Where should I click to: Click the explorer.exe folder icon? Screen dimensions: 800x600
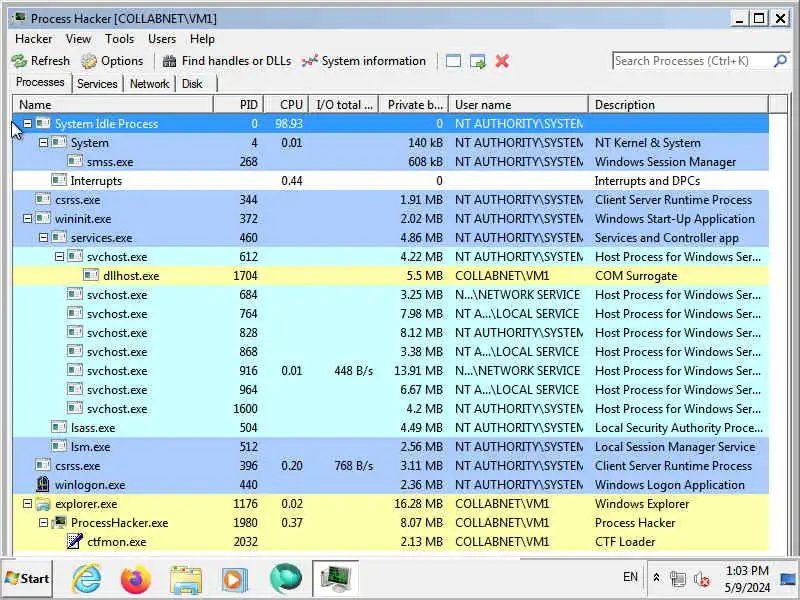(x=43, y=504)
